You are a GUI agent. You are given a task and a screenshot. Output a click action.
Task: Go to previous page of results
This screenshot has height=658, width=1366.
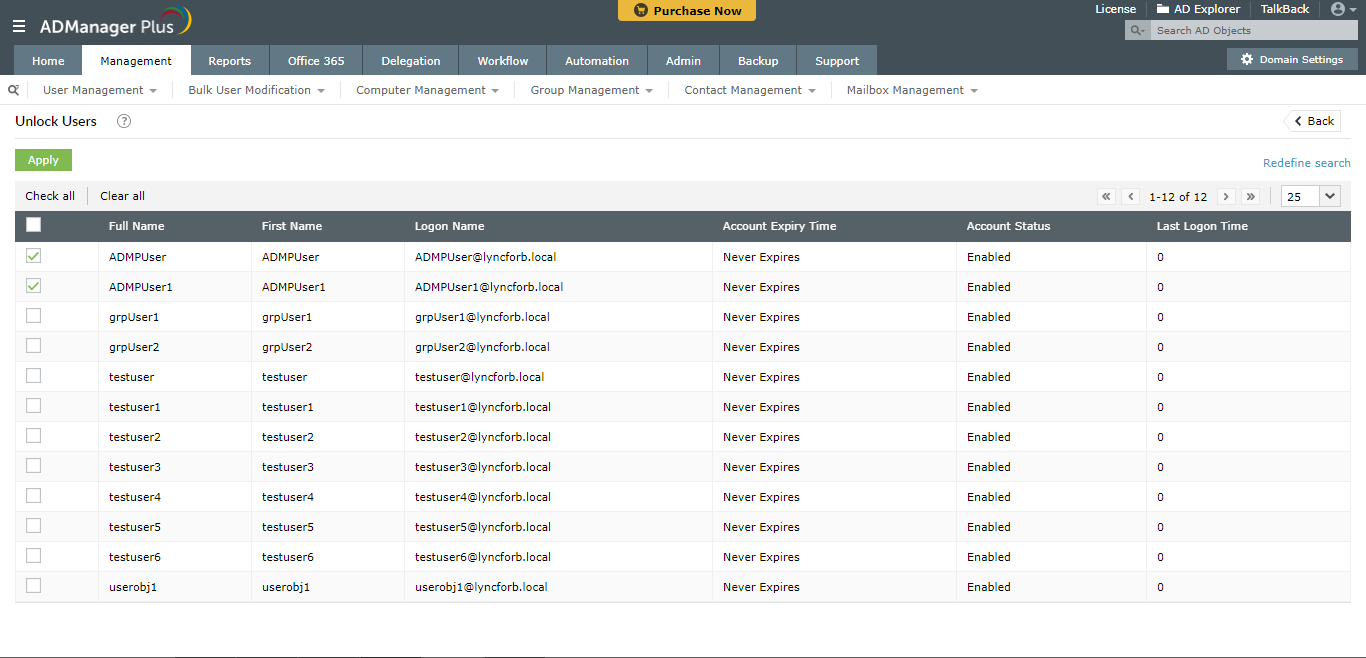[x=1131, y=197]
